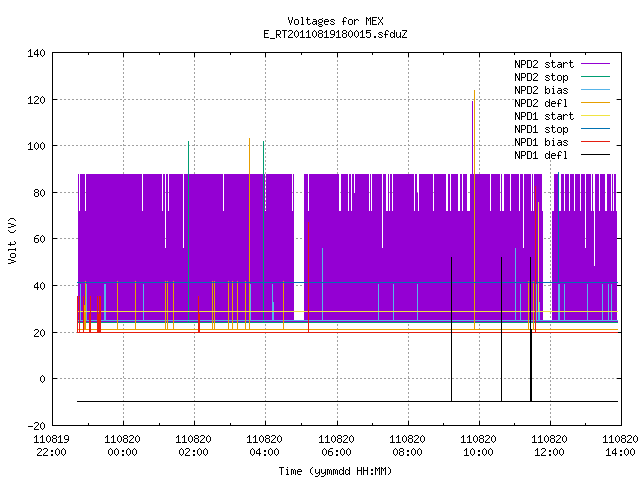The image size is (640, 480).
Task: Click the 'Time (yymmdd HH:MM)' x-axis title
Action: point(335,471)
